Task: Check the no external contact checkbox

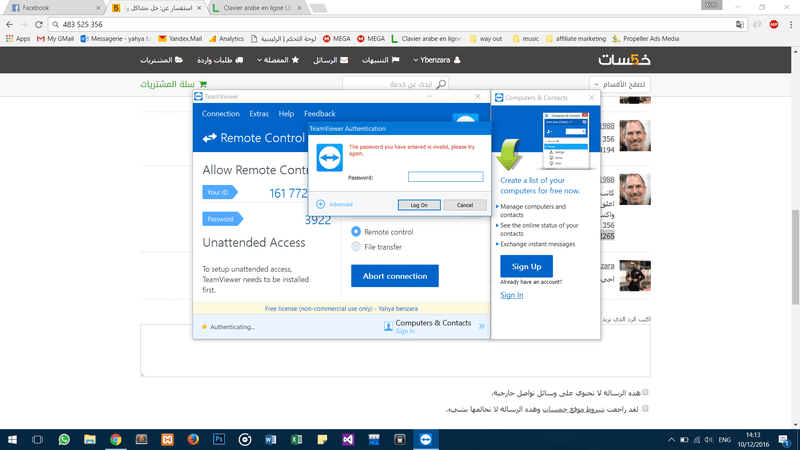Action: (645, 392)
